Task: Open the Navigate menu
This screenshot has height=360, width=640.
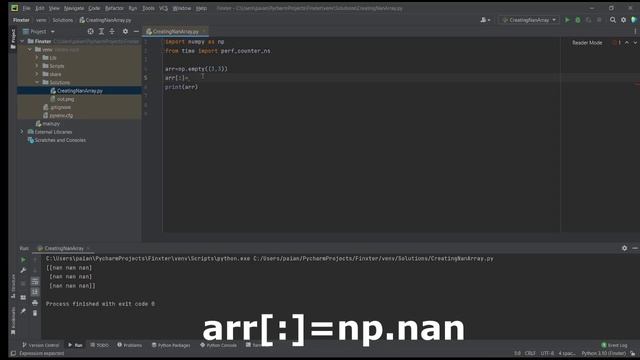Action: pyautogui.click(x=73, y=8)
